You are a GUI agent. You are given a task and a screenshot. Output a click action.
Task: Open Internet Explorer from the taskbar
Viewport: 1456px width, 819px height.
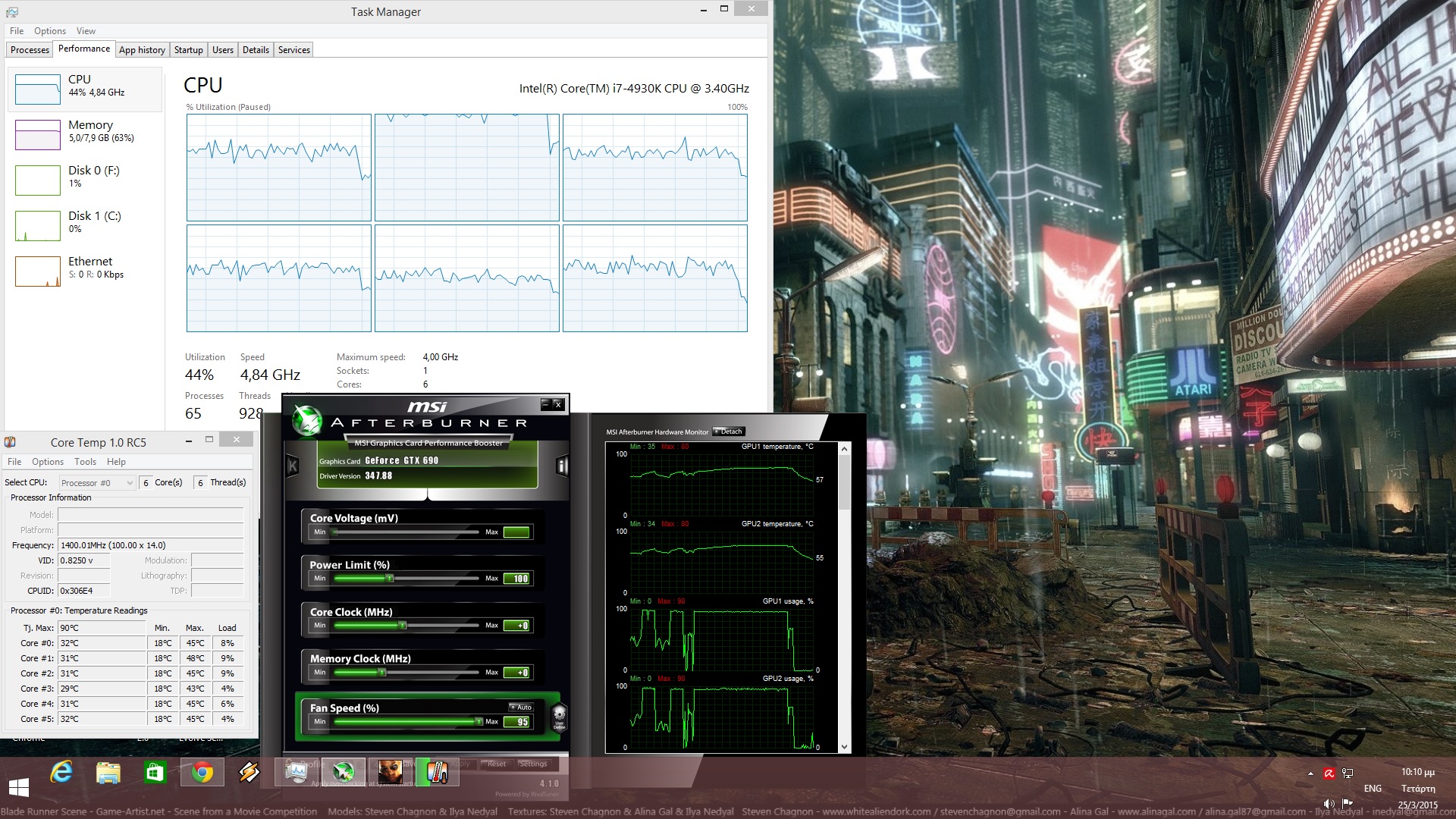pyautogui.click(x=61, y=772)
